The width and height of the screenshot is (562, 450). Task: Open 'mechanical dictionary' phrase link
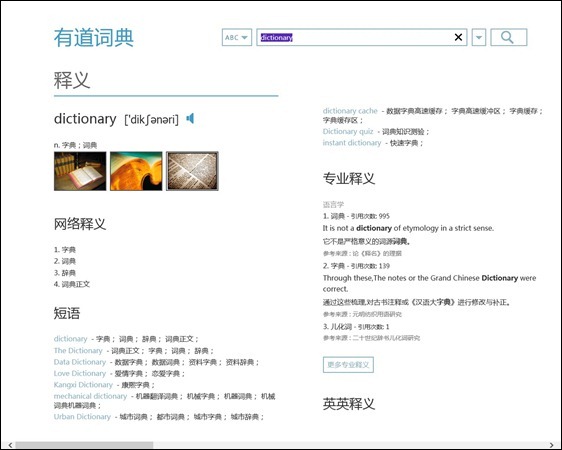pyautogui.click(x=90, y=396)
